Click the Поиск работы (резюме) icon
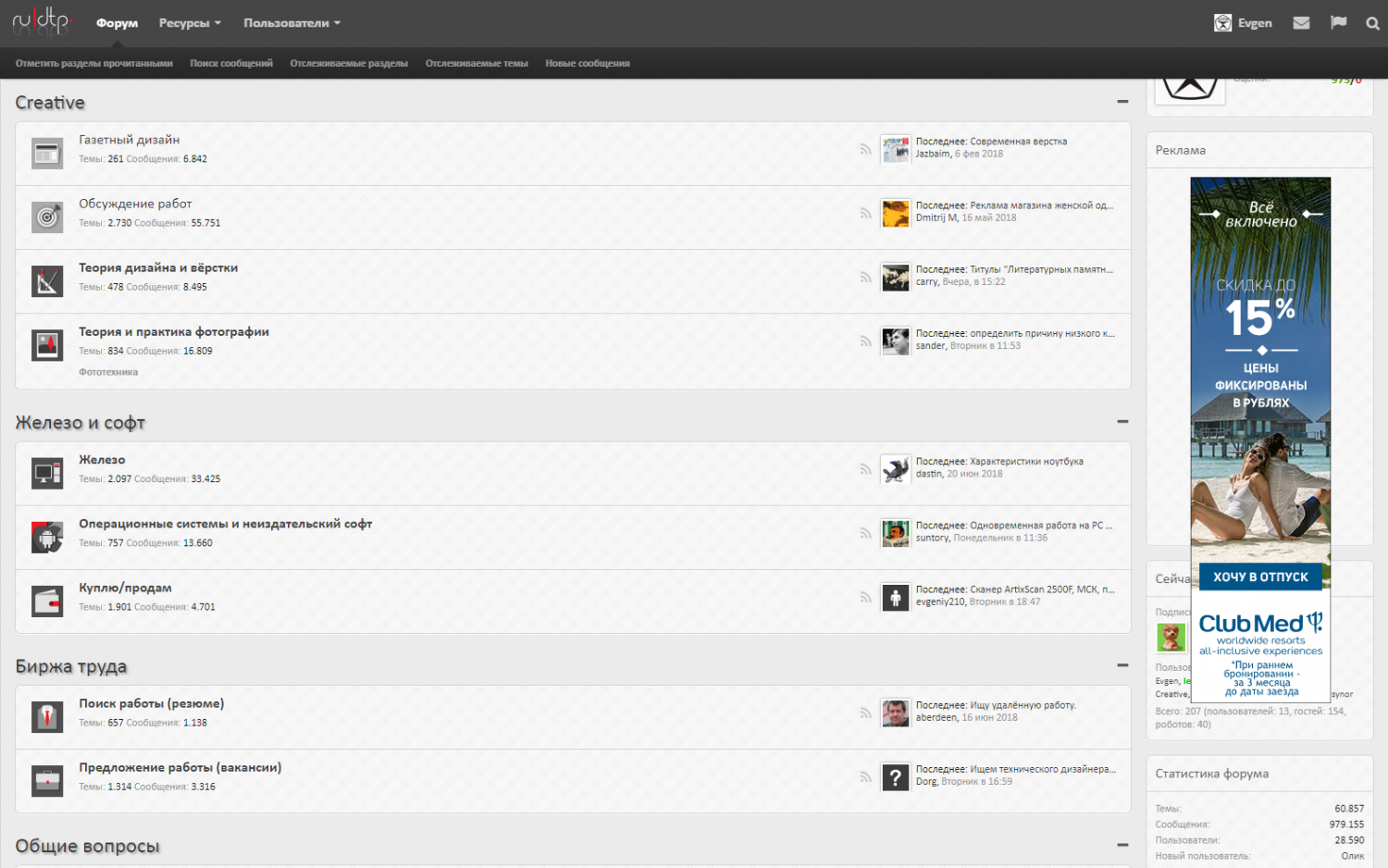 [x=47, y=716]
